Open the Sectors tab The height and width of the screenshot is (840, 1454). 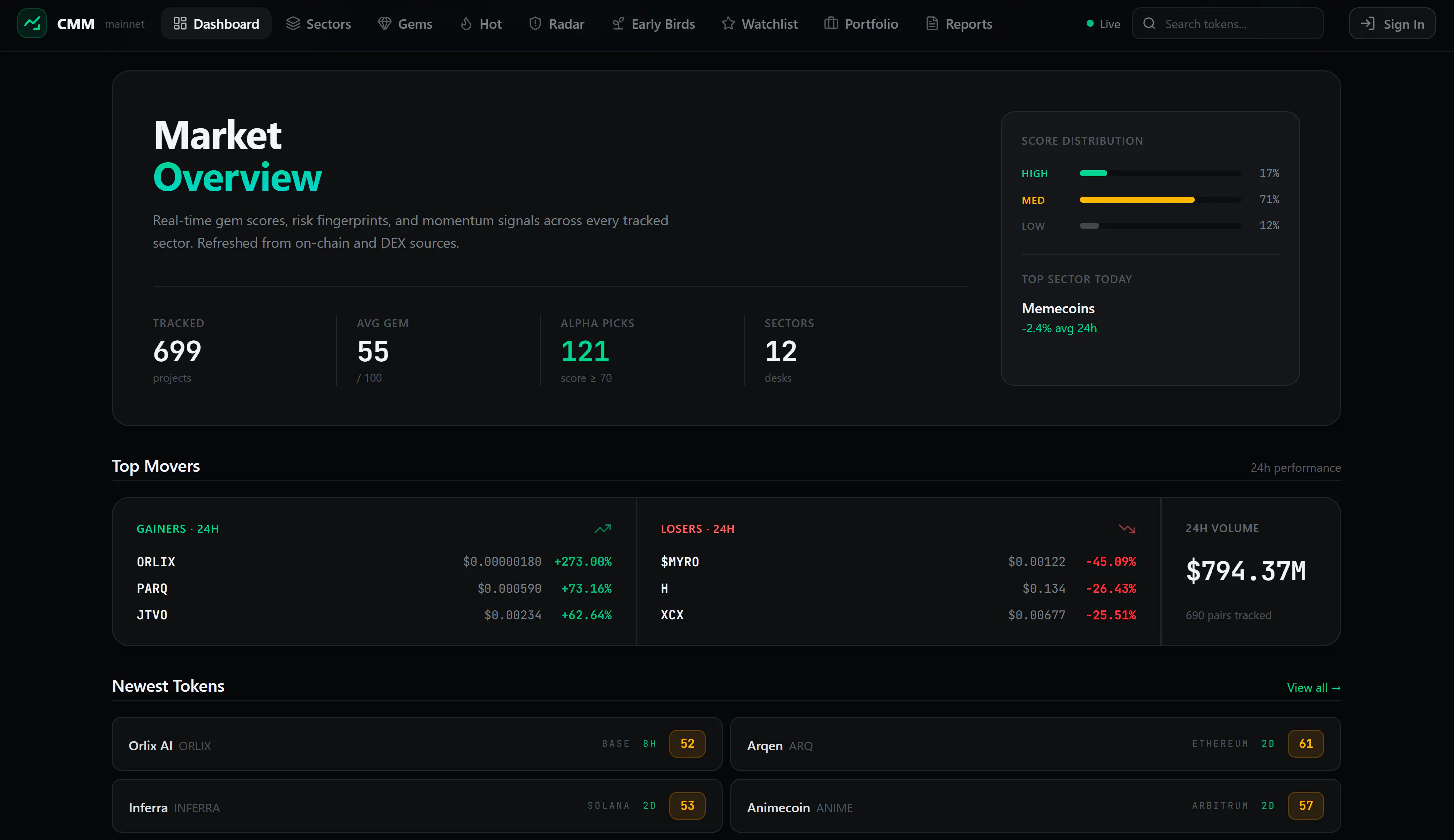click(318, 23)
